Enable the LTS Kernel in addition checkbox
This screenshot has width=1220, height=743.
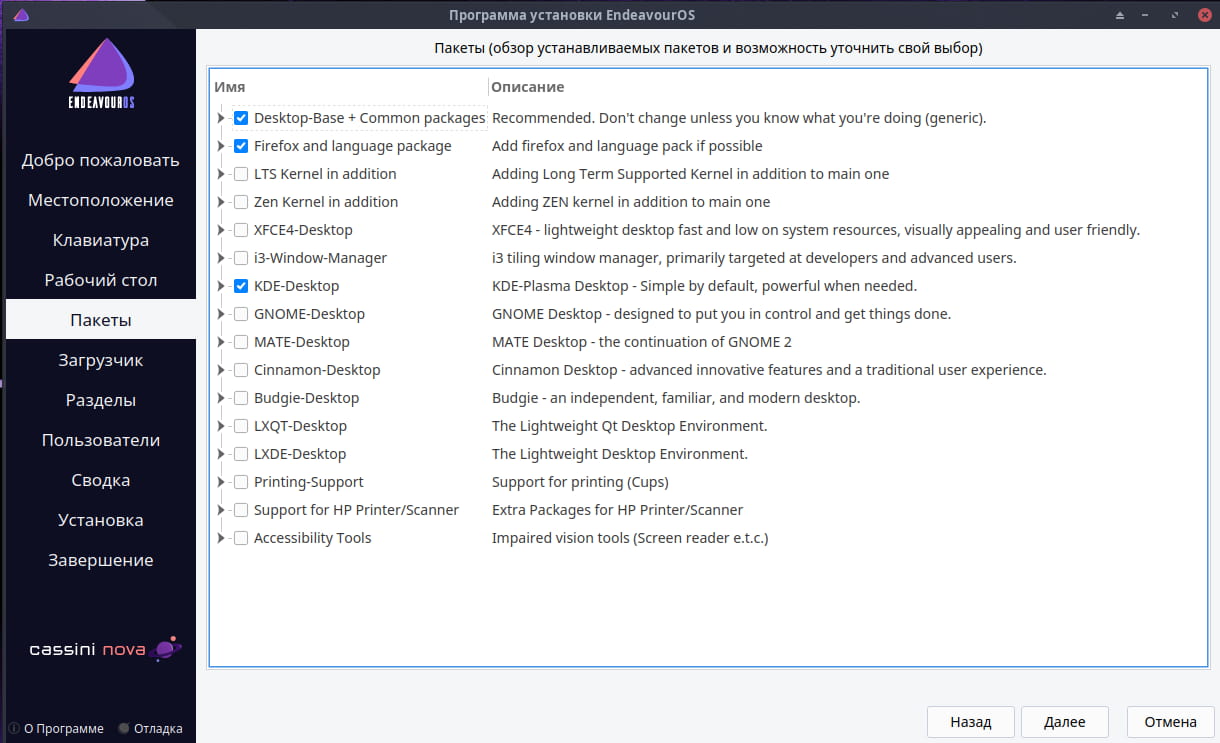(x=241, y=174)
